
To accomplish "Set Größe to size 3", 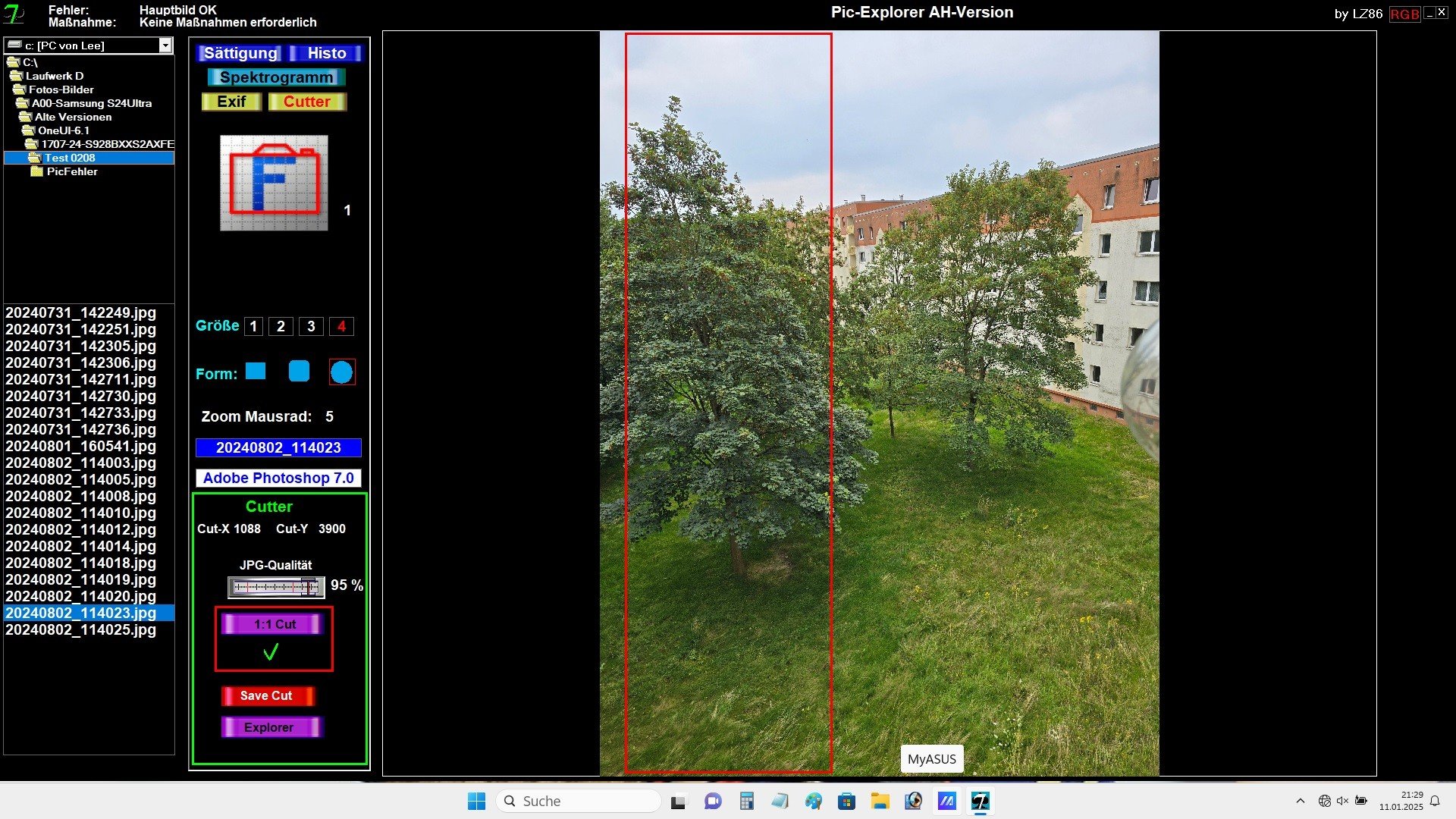I will pyautogui.click(x=311, y=326).
